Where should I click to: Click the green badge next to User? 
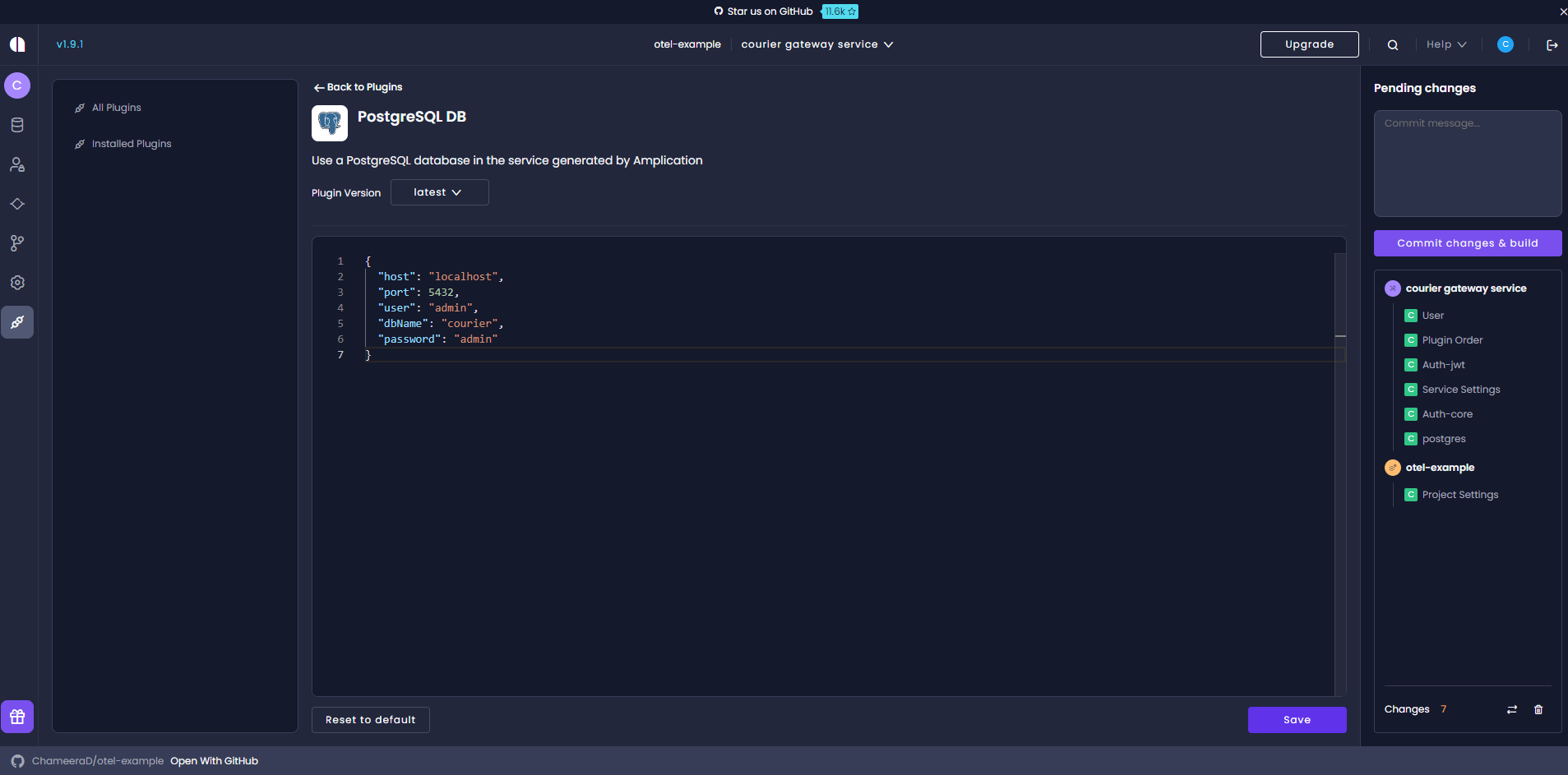click(1411, 316)
